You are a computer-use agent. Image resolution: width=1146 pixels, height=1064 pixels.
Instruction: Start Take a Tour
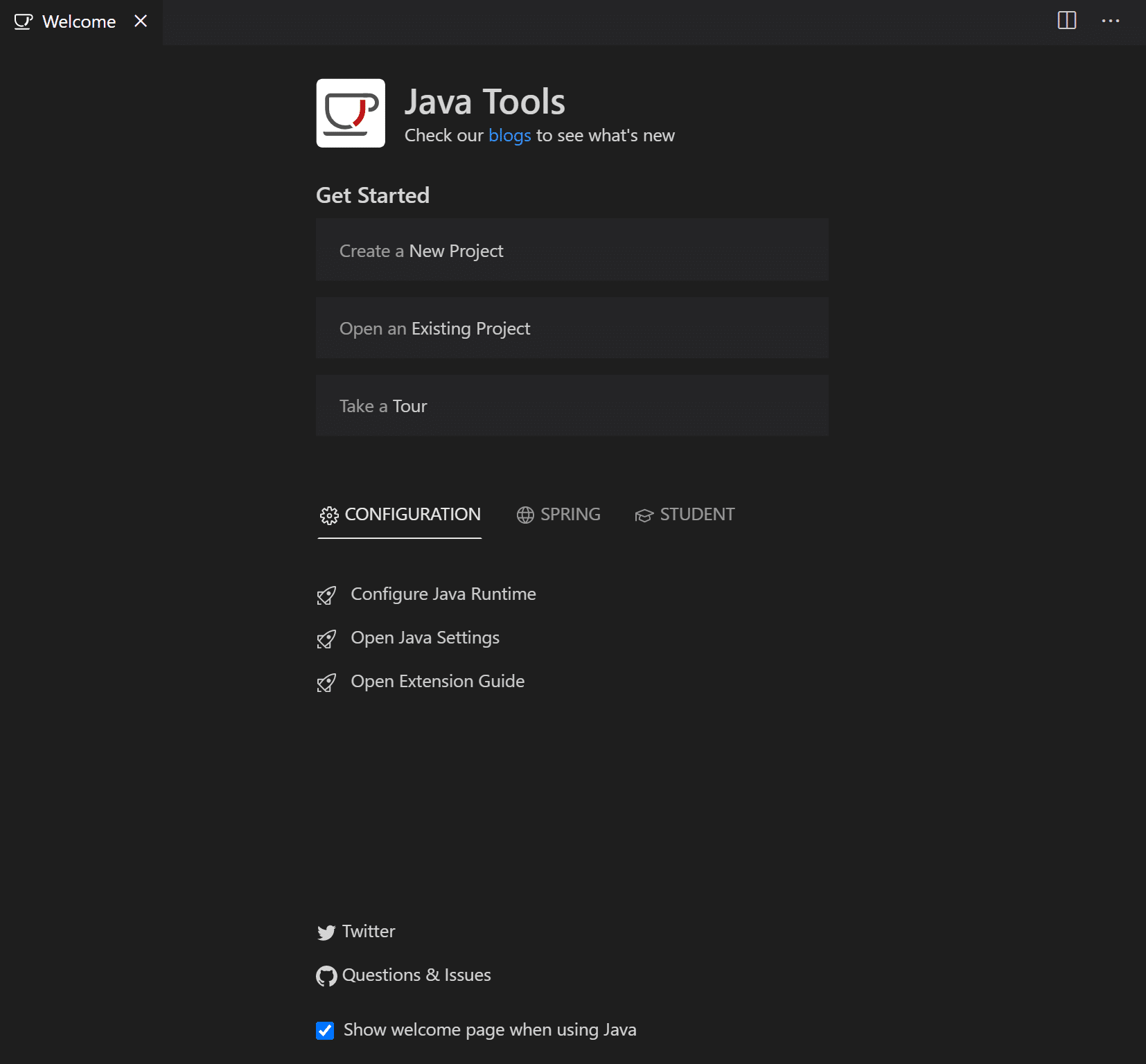click(572, 406)
